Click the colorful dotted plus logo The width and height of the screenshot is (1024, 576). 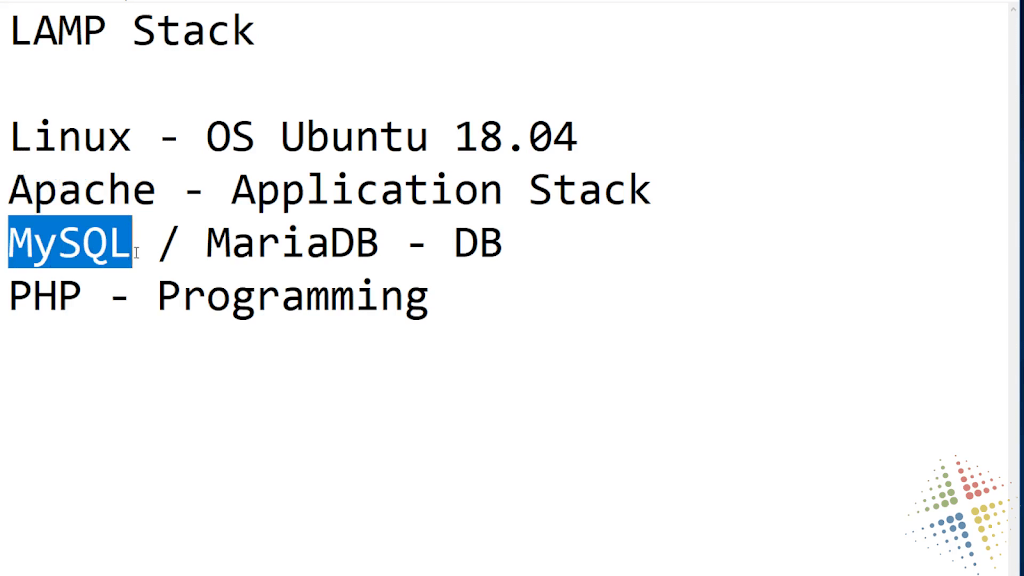click(x=957, y=515)
